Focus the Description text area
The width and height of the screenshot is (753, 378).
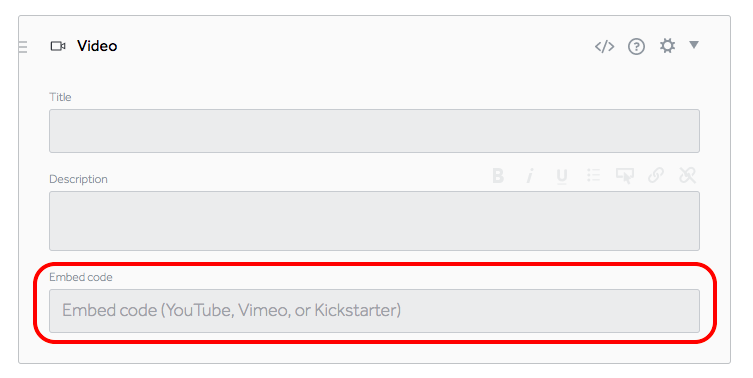(374, 220)
